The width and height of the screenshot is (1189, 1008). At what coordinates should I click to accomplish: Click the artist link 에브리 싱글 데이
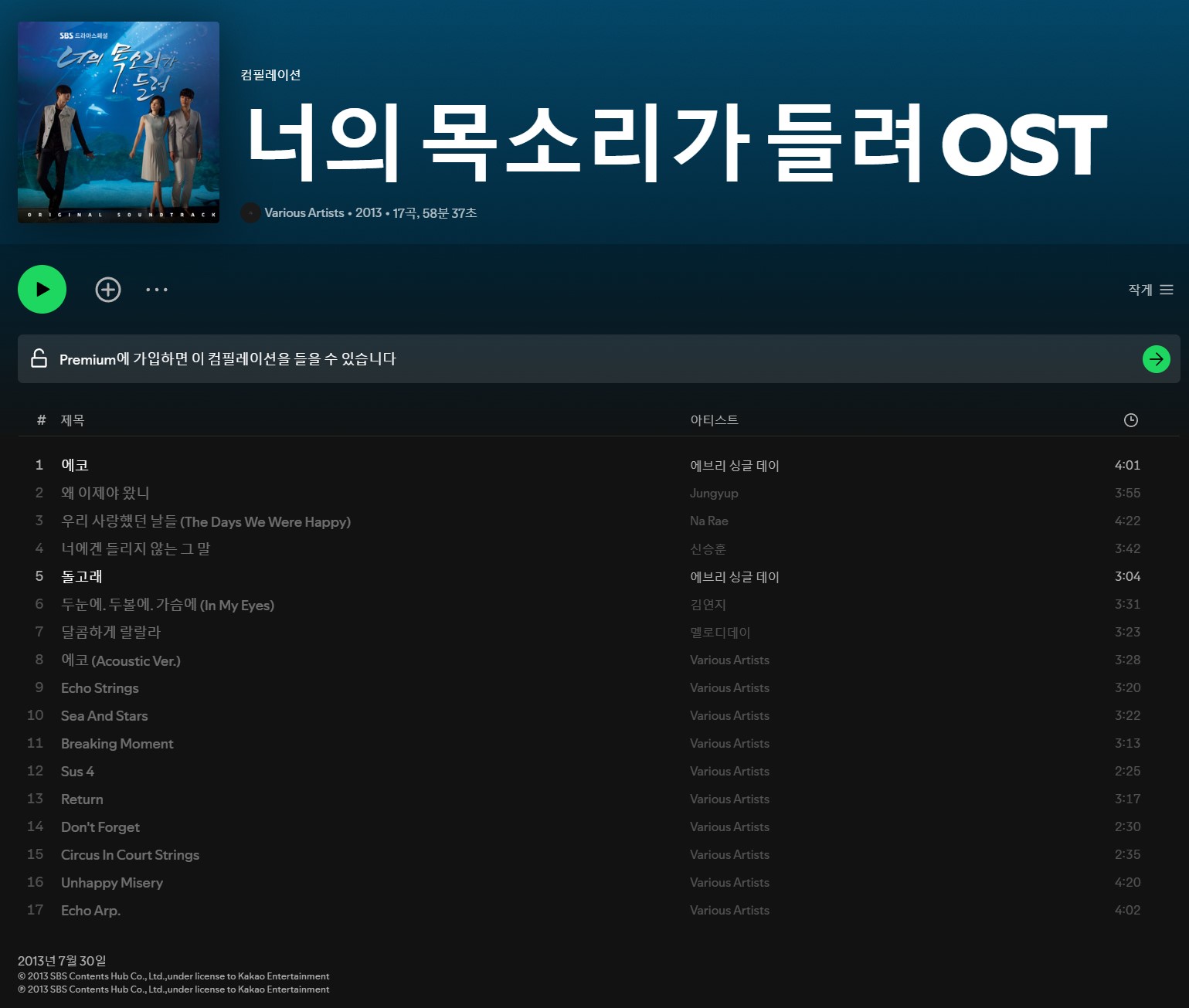(x=734, y=465)
